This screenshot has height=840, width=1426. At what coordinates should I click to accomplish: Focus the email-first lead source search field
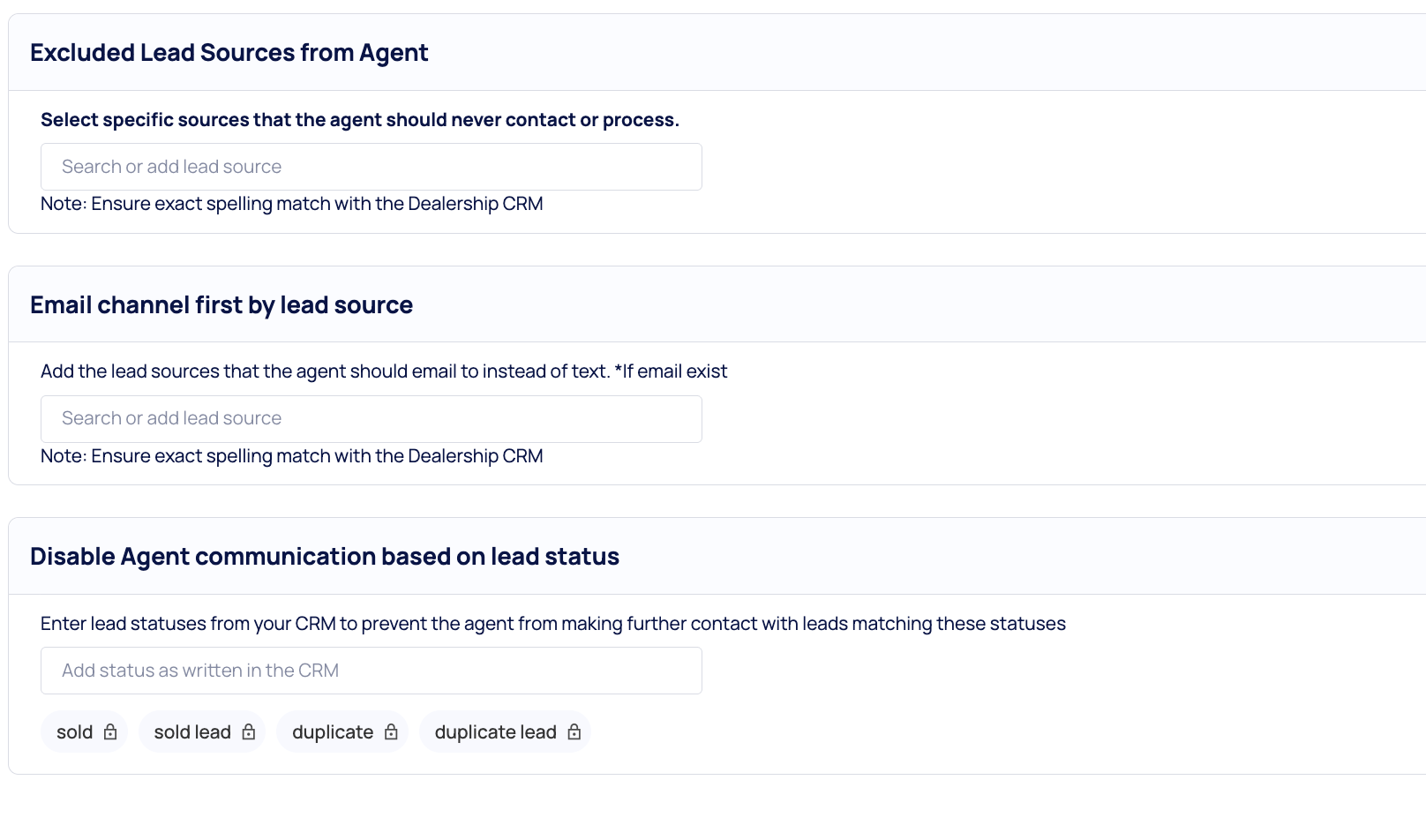click(371, 419)
